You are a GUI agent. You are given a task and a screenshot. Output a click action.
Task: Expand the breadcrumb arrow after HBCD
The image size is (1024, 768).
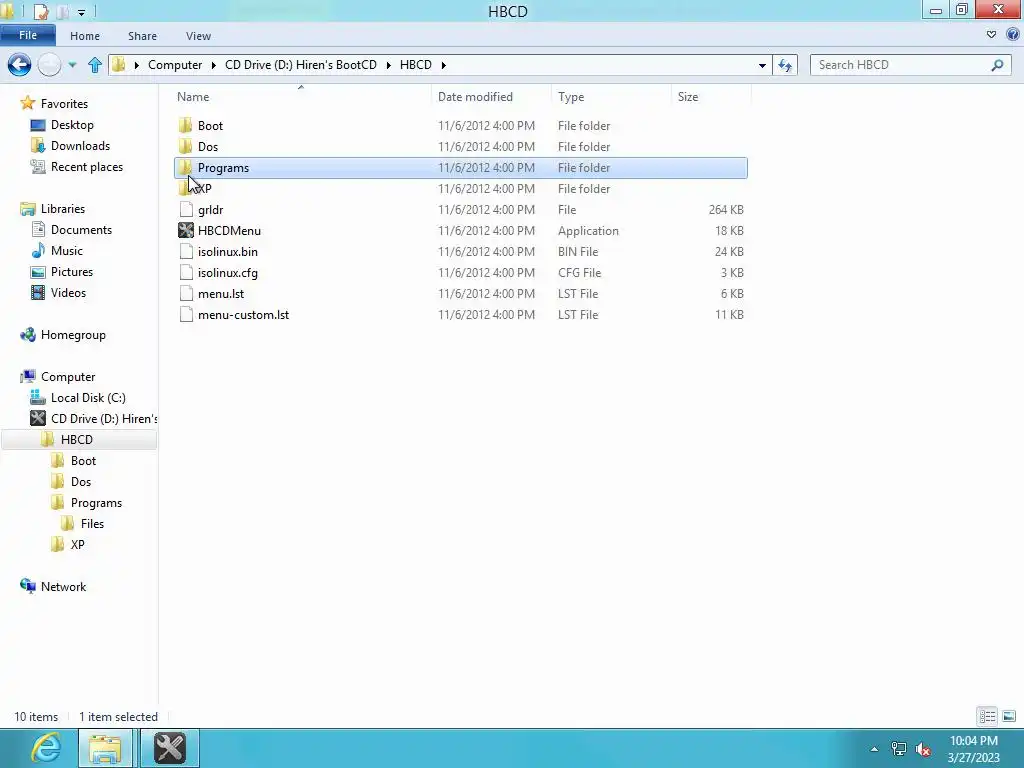click(443, 65)
